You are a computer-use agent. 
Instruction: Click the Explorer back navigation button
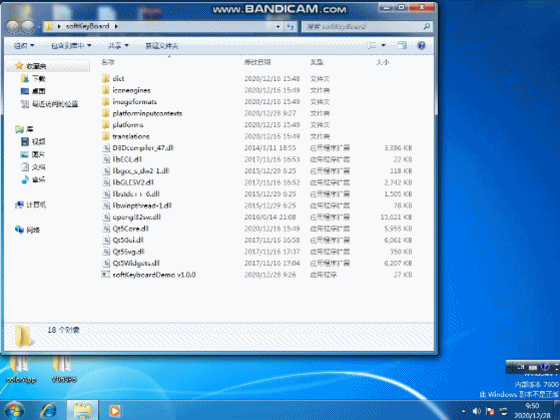(13, 26)
